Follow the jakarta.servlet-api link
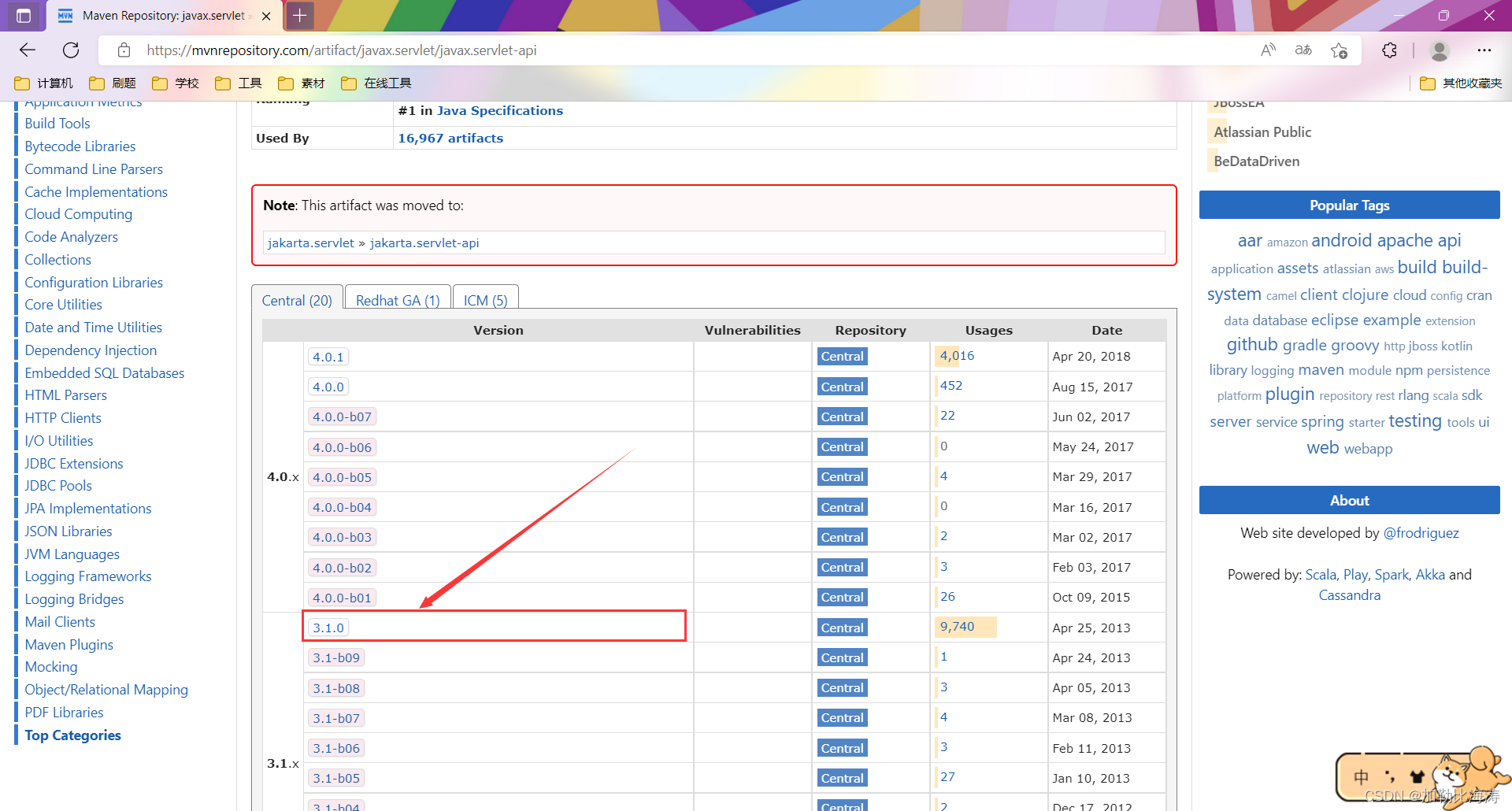The image size is (1512, 811). tap(424, 243)
